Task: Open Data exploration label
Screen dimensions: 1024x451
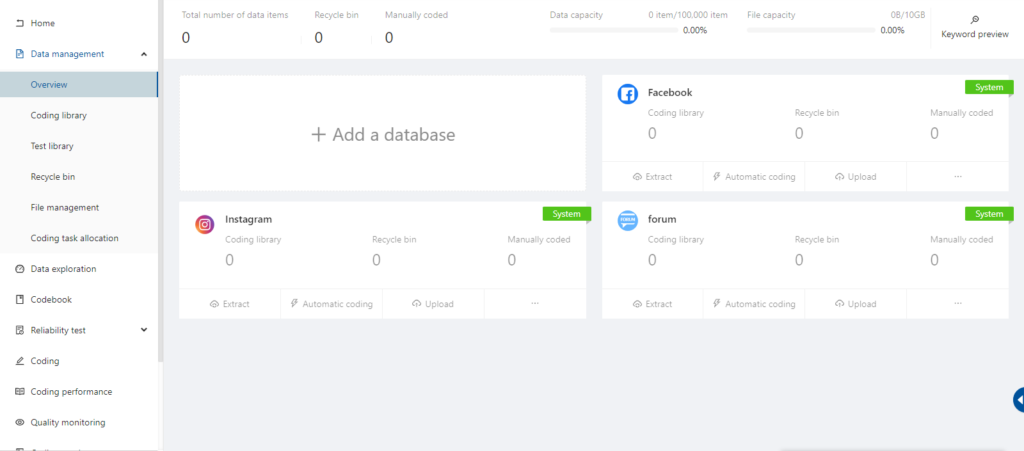Action: (63, 269)
